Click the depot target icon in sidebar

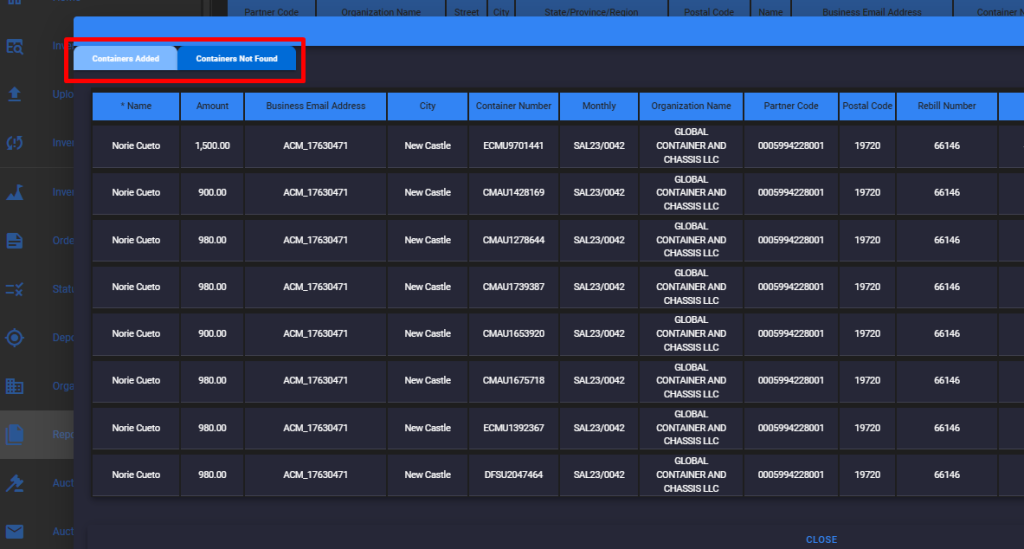click(15, 337)
